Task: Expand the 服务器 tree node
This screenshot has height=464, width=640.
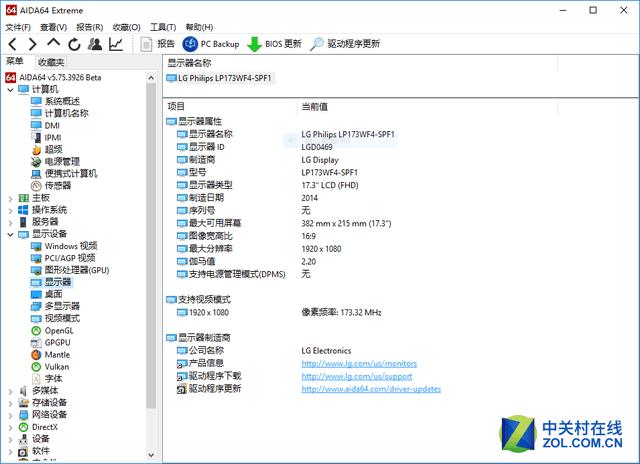Action: coord(10,223)
